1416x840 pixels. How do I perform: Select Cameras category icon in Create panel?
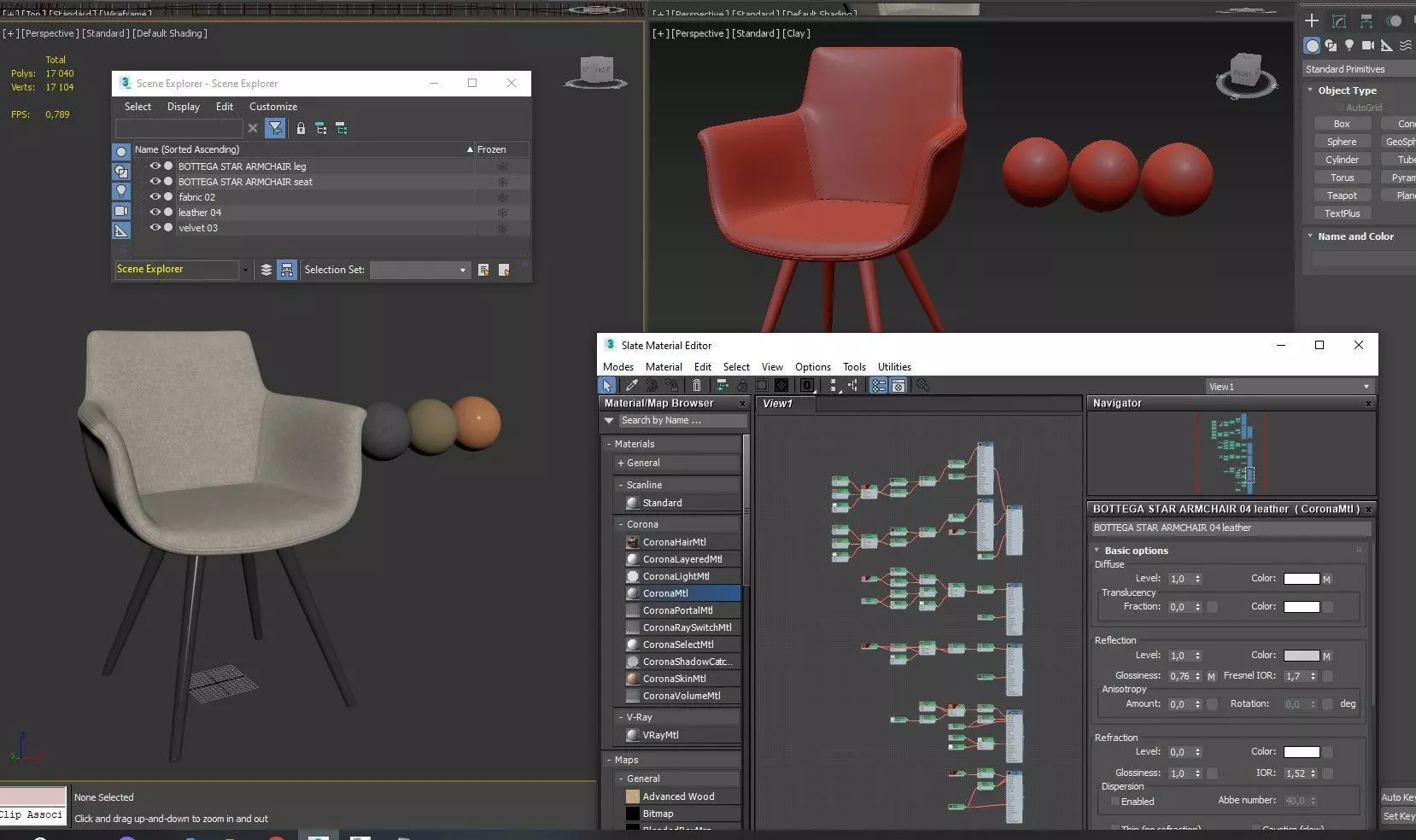tap(1367, 45)
